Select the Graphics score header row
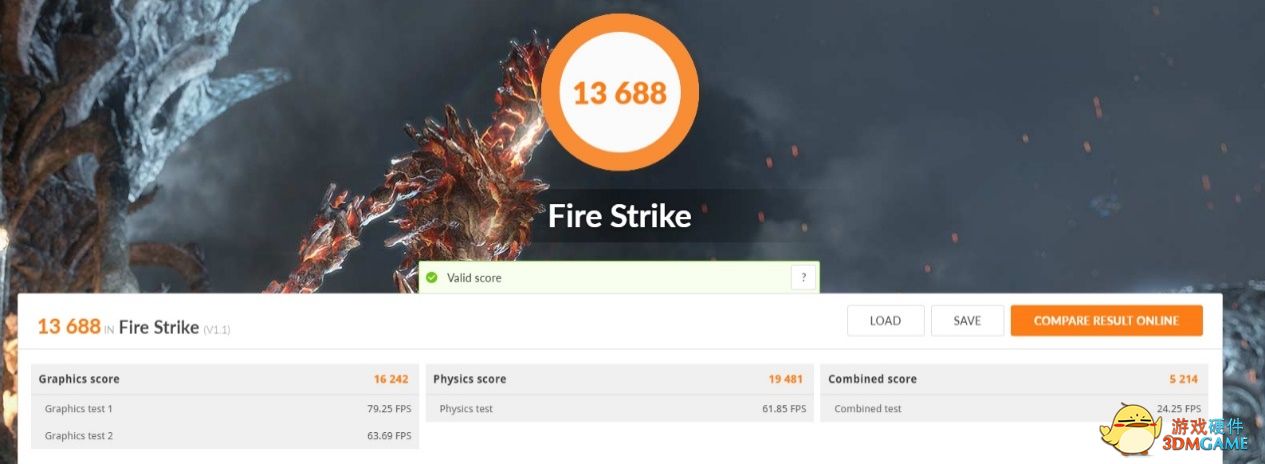This screenshot has height=464, width=1265. (x=225, y=379)
